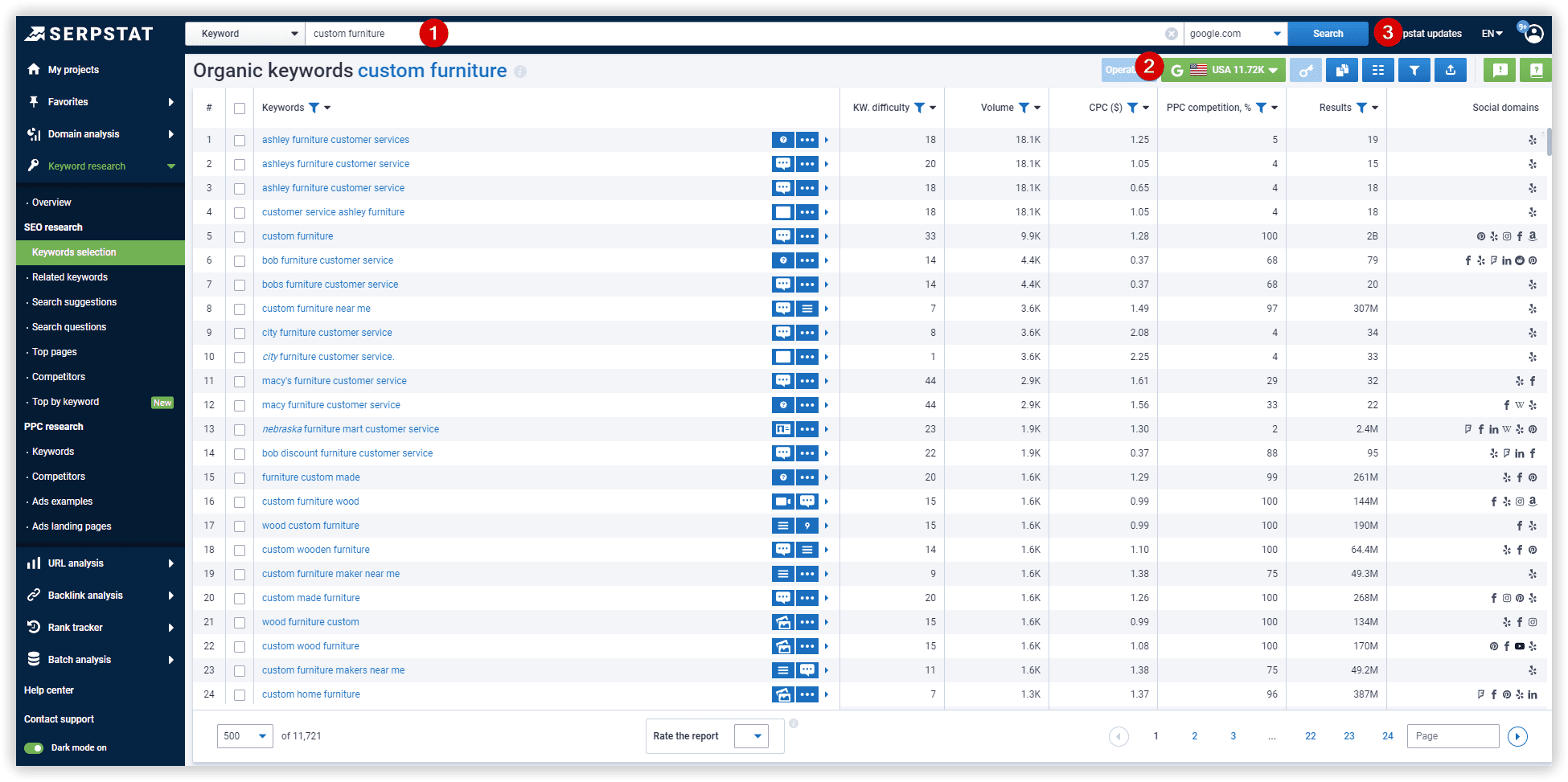This screenshot has height=782, width=1568.
Task: Check the custom furniture row checkbox
Action: click(240, 235)
